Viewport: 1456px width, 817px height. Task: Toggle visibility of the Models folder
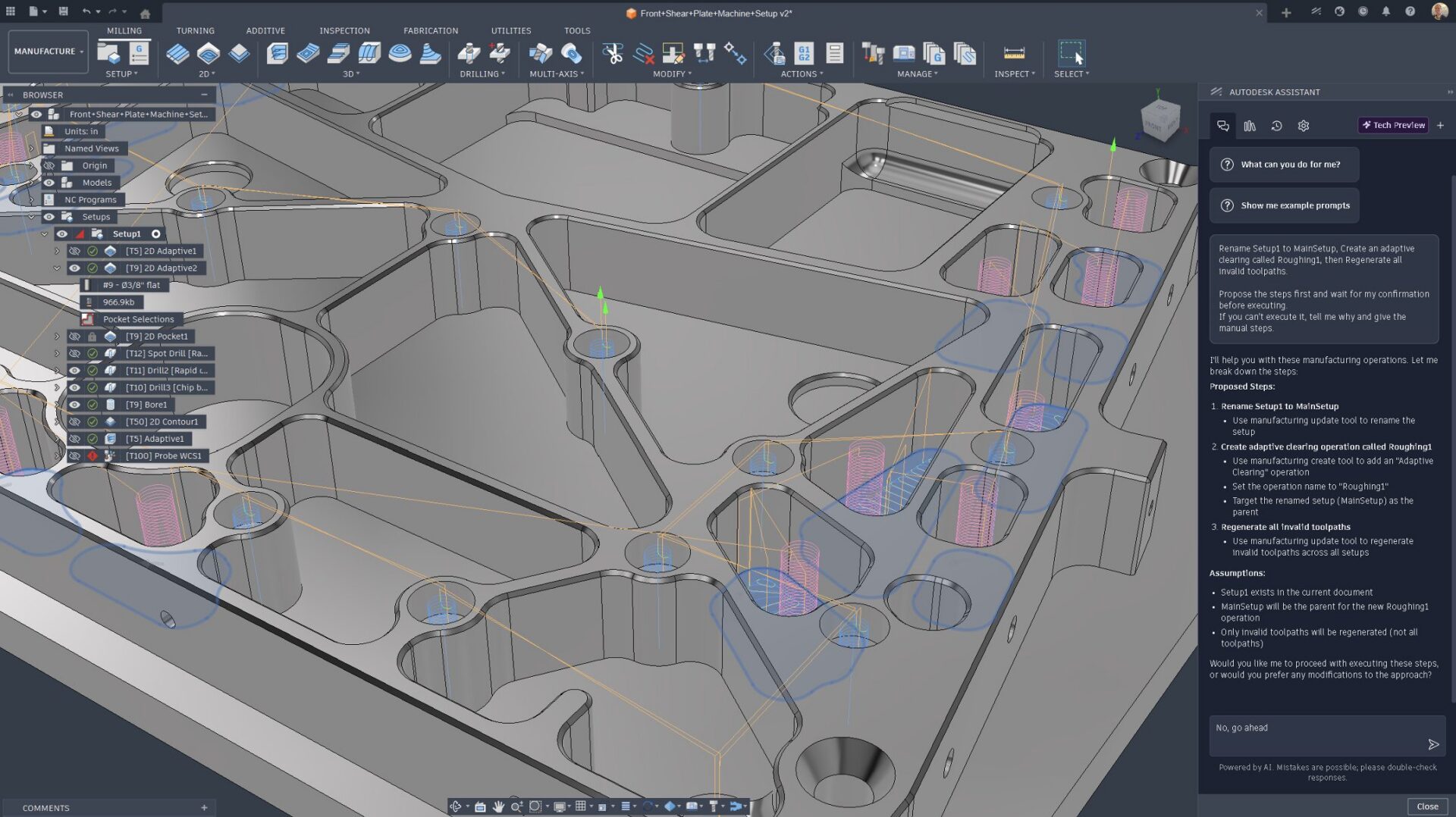[x=49, y=183]
